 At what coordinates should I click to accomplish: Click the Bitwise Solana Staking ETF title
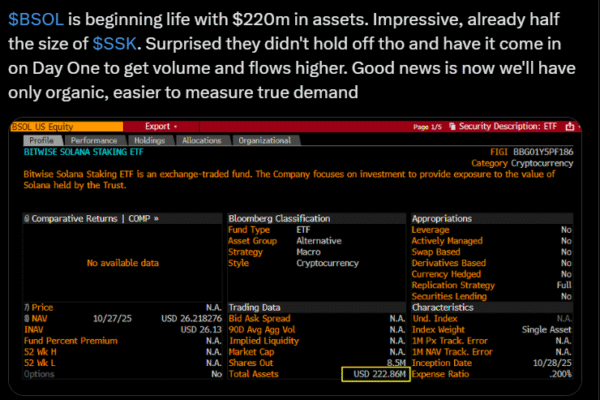click(x=79, y=152)
